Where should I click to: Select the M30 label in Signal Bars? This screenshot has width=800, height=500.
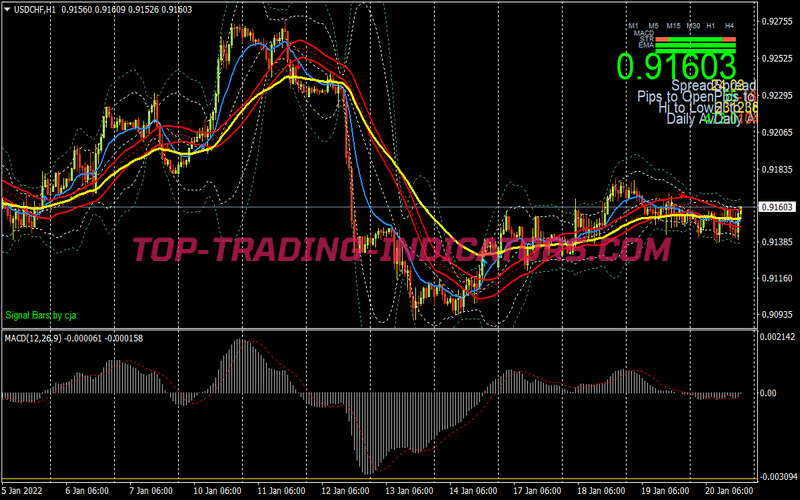point(693,26)
